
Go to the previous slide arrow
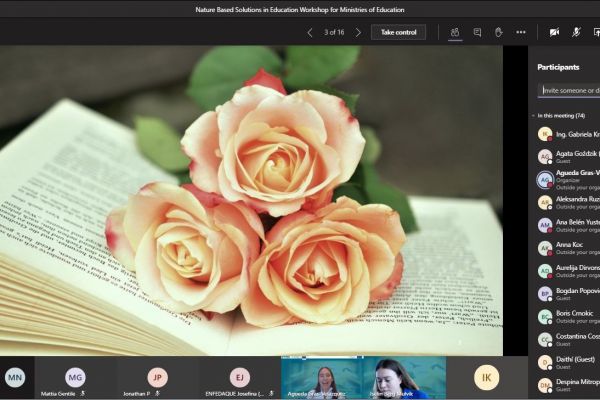coord(310,33)
